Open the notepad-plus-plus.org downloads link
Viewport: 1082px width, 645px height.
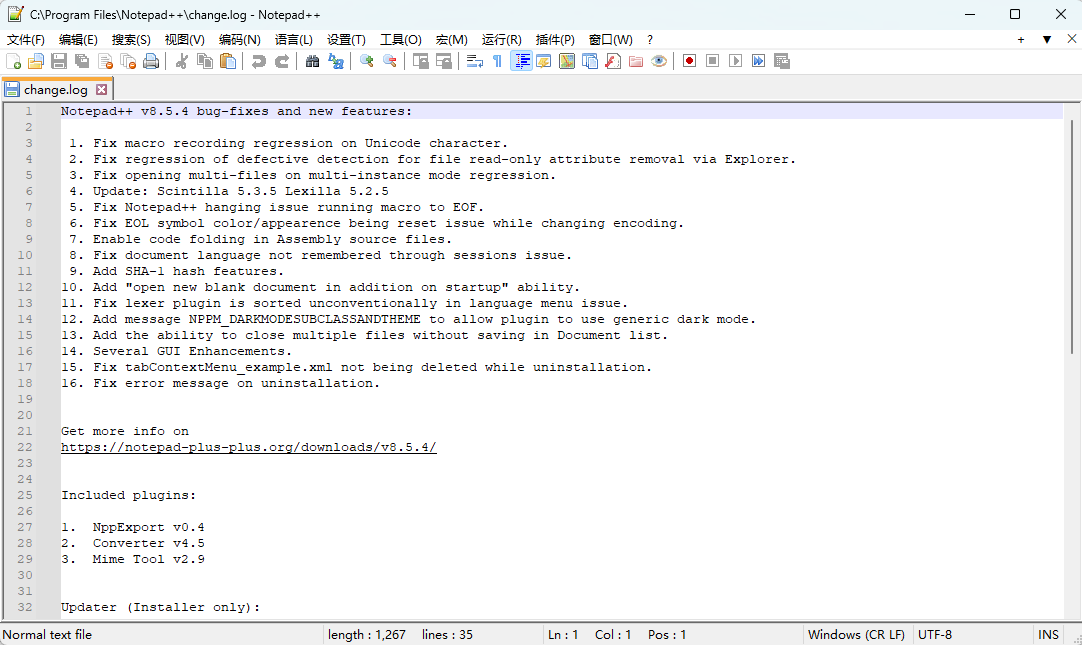click(x=248, y=447)
